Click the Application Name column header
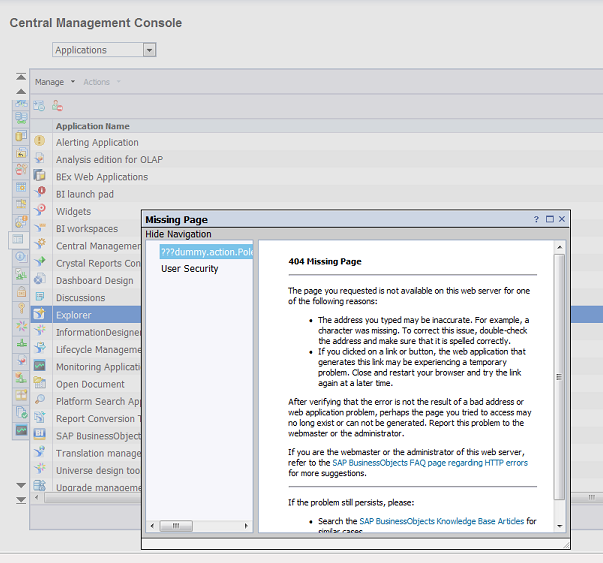 point(93,126)
